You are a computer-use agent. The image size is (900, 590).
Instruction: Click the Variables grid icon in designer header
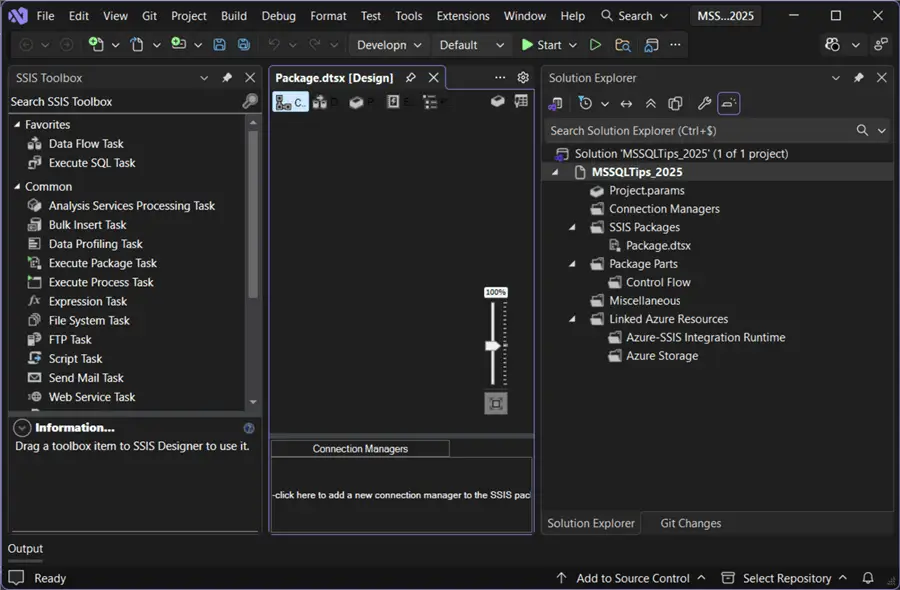[x=521, y=101]
